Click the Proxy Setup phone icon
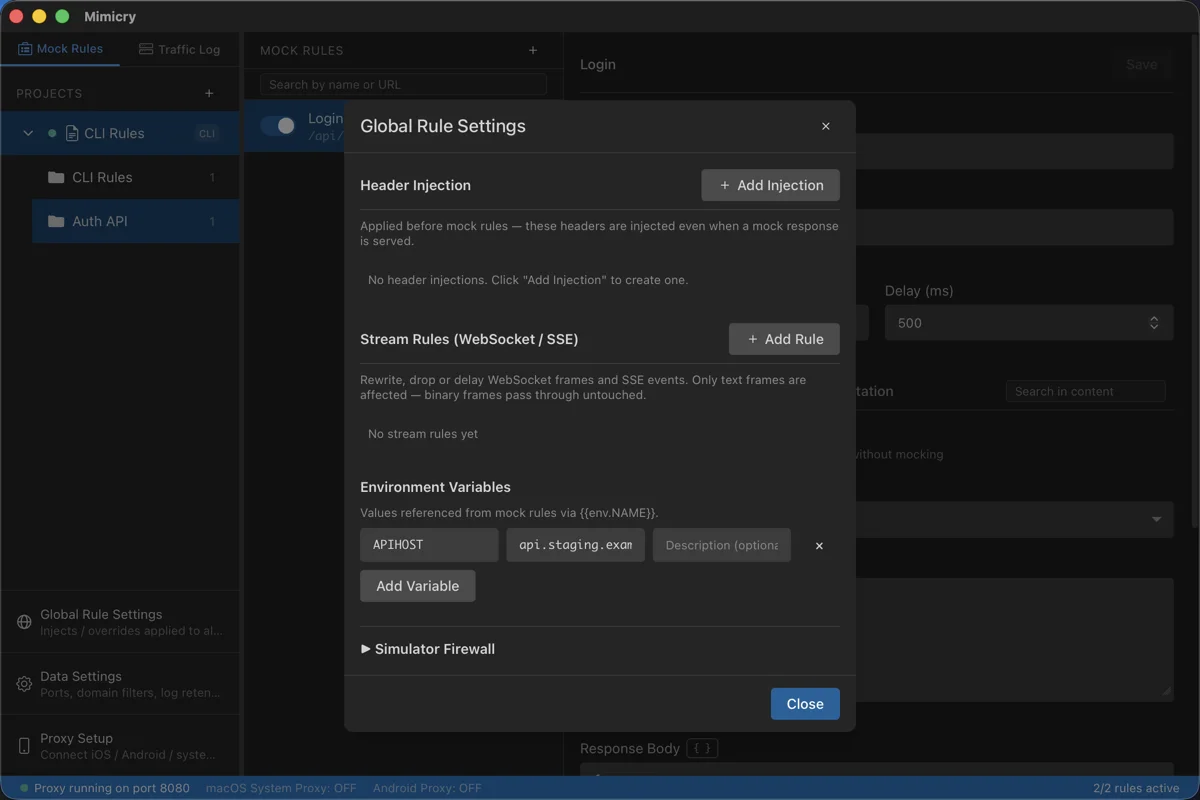 (x=24, y=746)
